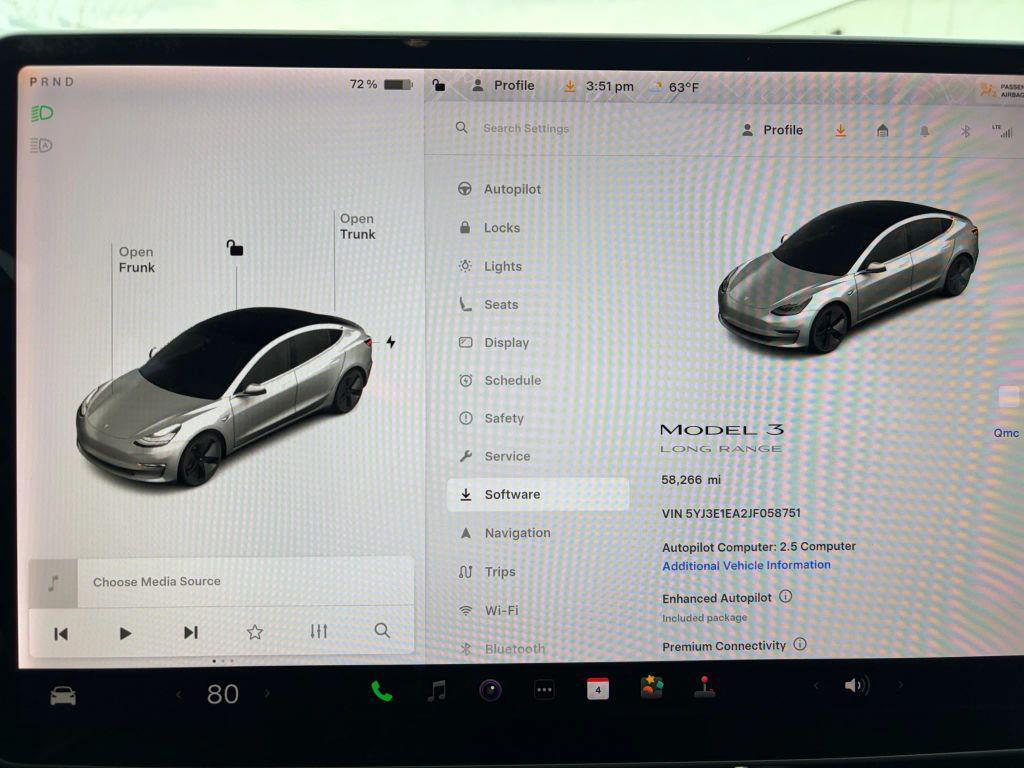Viewport: 1024px width, 768px height.
Task: Open charge port with the lightning bolt icon
Action: click(391, 342)
